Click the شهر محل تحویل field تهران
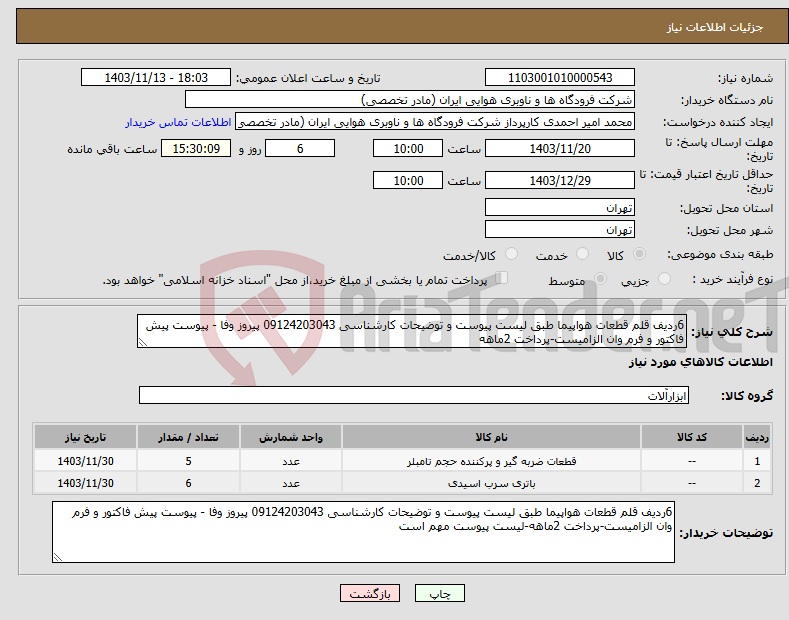This screenshot has height=620, width=789. pos(560,229)
